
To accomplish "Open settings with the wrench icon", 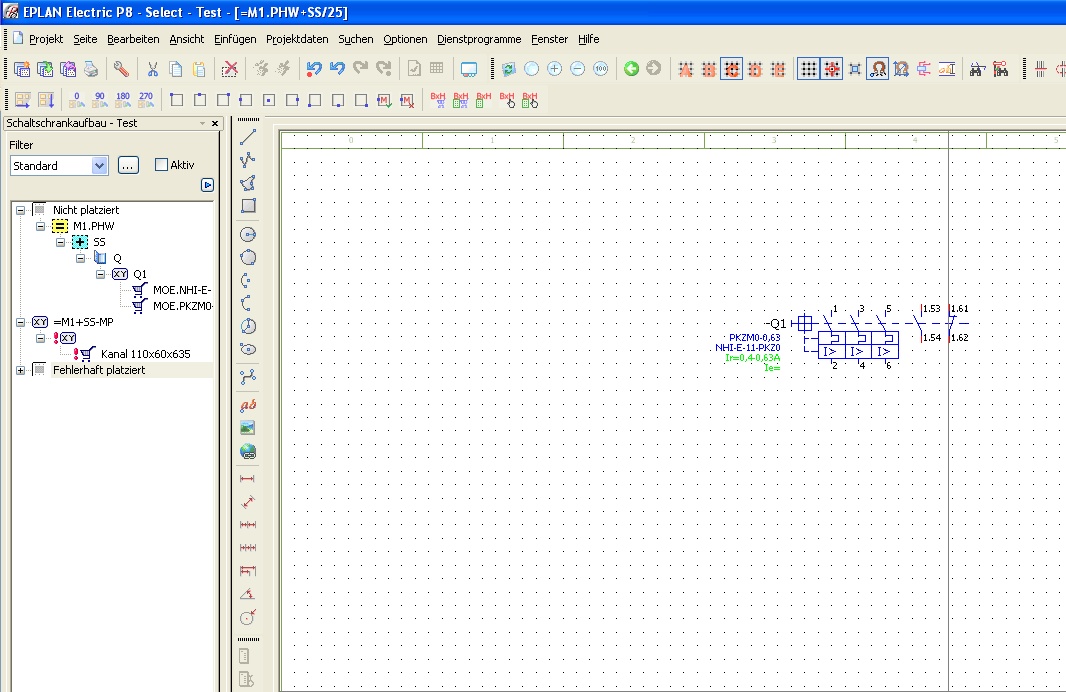I will [121, 69].
